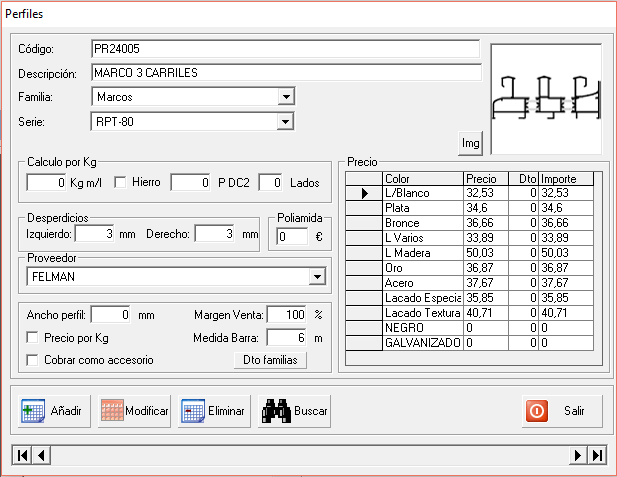Expand the Familia dropdown showing Marcos
The height and width of the screenshot is (477, 617).
pyautogui.click(x=286, y=97)
